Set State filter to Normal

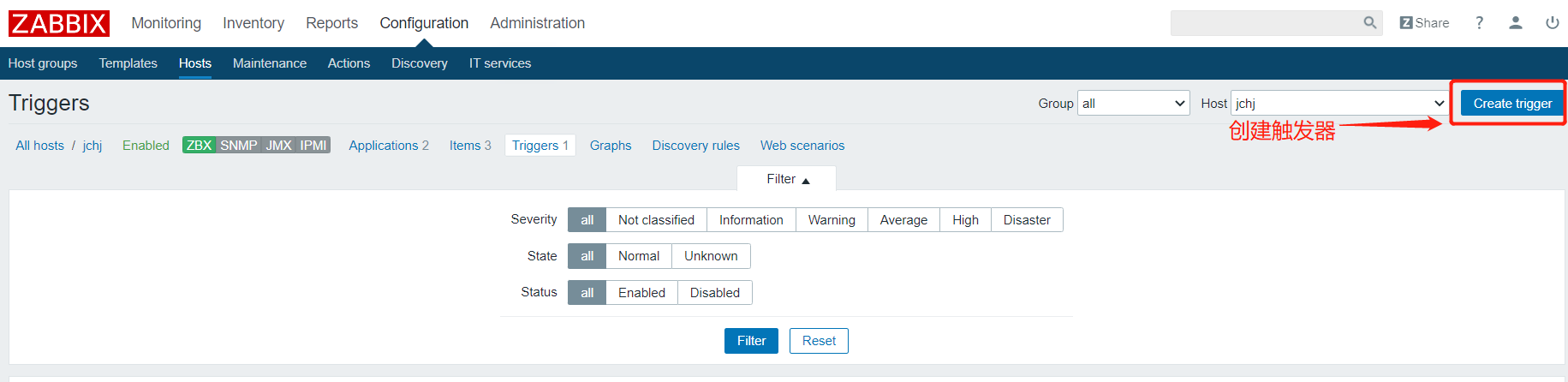pyautogui.click(x=639, y=256)
